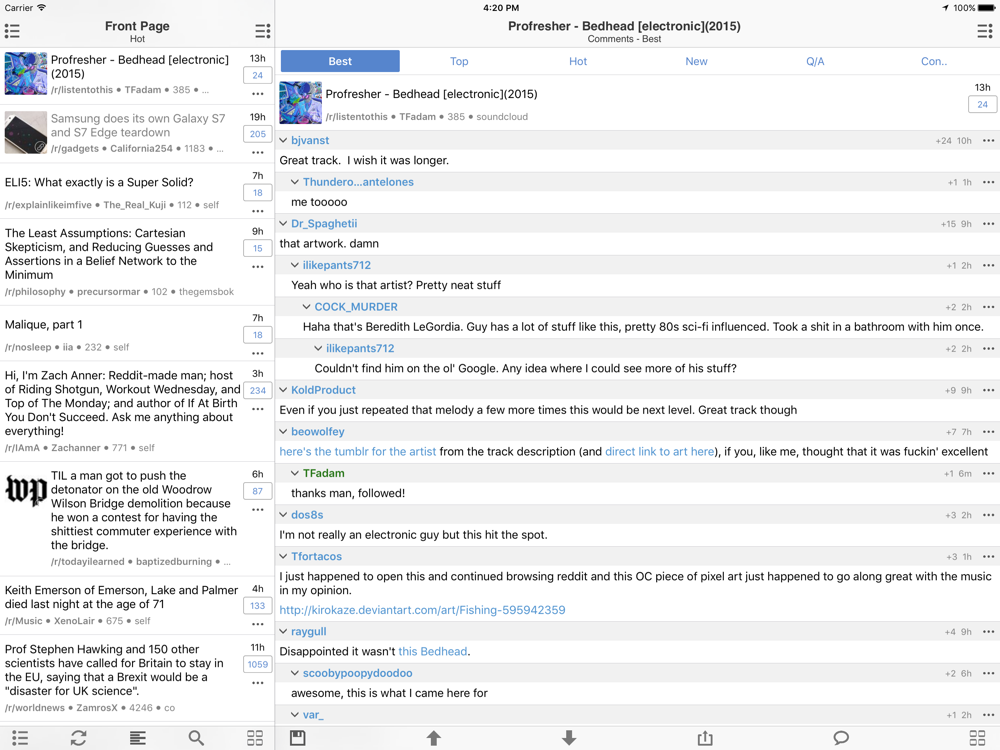Open more options for KoldProduct comment
Image resolution: width=1000 pixels, height=750 pixels.
(989, 390)
